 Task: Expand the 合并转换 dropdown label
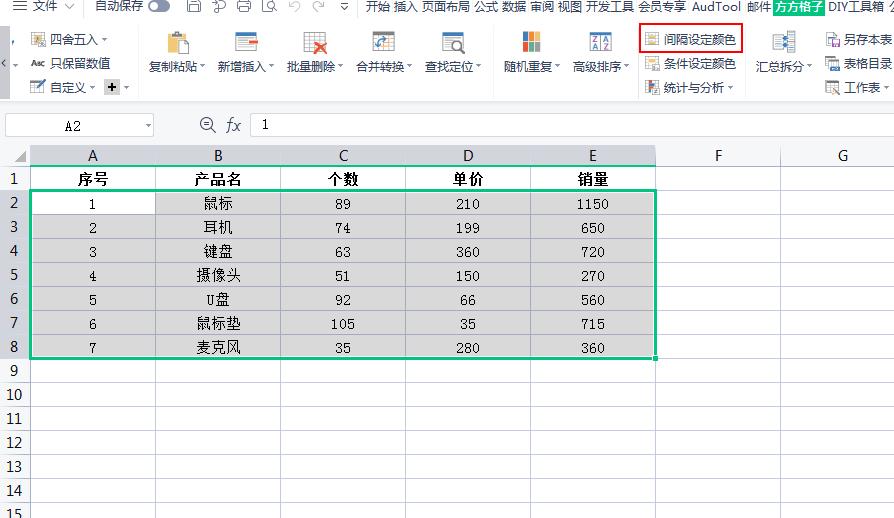(x=384, y=67)
